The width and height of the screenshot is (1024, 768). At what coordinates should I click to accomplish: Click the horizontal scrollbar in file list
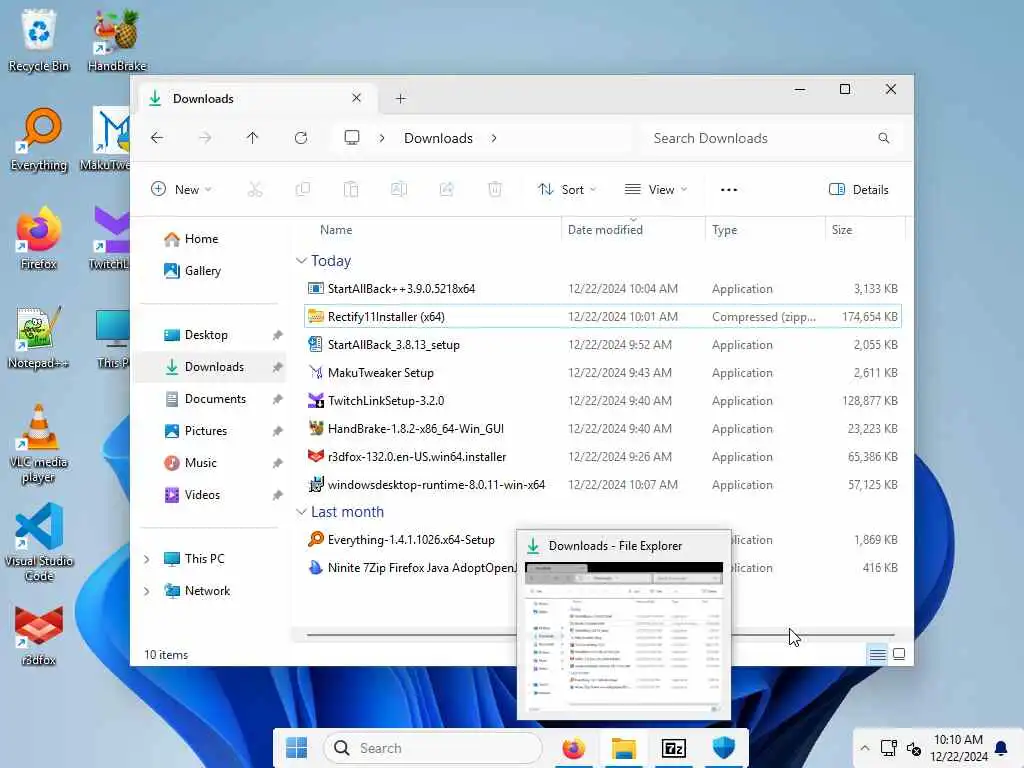[600, 635]
